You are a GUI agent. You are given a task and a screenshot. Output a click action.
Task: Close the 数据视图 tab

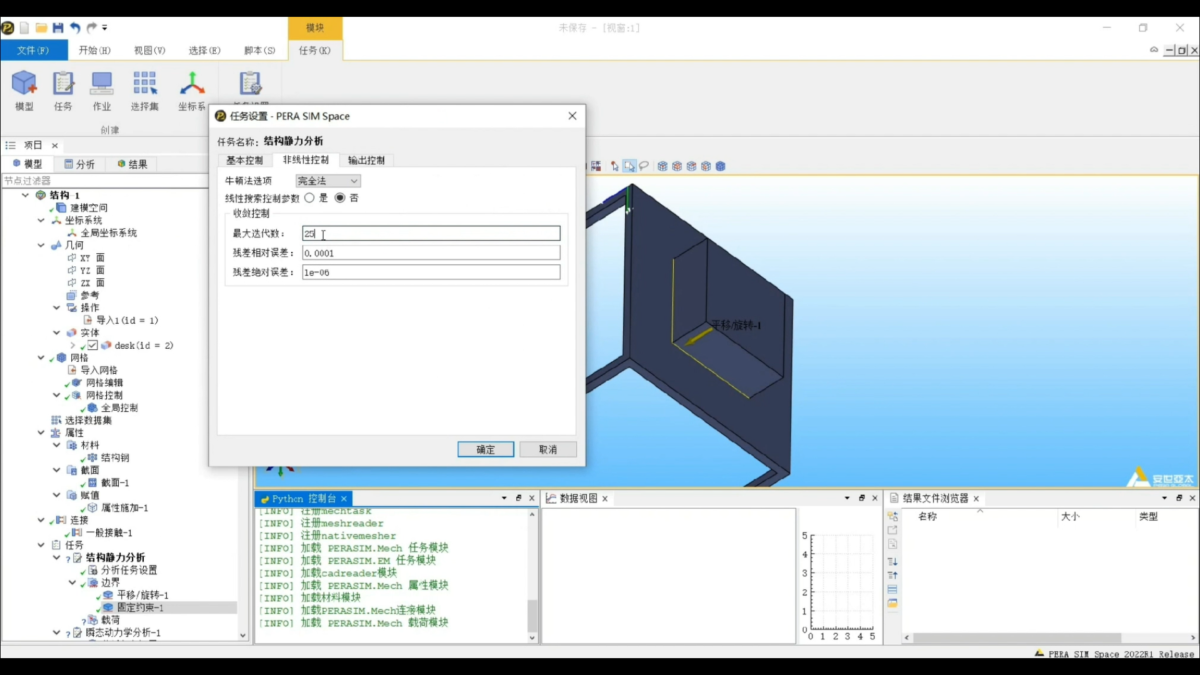tap(606, 498)
